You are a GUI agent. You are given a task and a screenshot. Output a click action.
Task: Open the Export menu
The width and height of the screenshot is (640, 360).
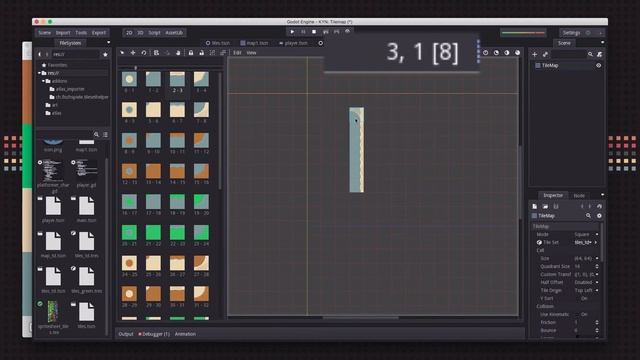tap(99, 33)
